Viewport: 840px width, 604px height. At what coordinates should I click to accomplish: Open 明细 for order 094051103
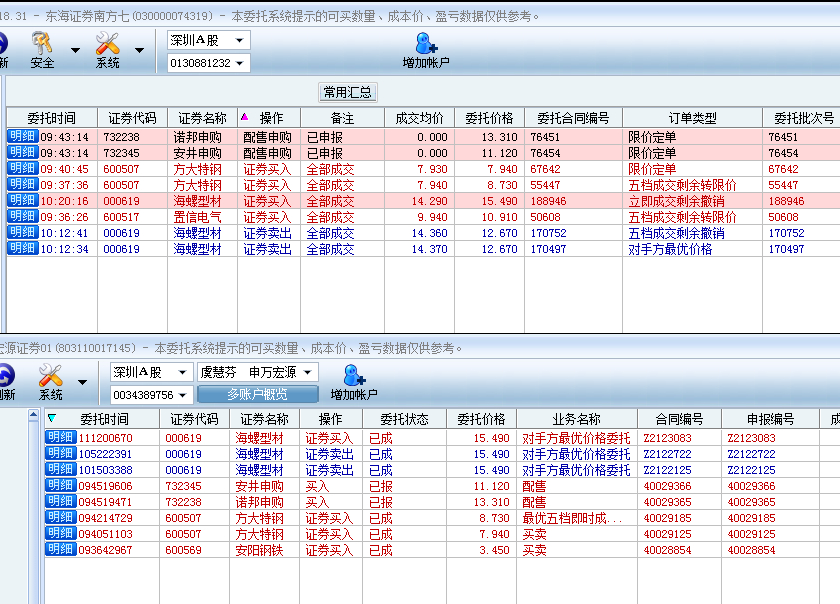click(x=61, y=534)
